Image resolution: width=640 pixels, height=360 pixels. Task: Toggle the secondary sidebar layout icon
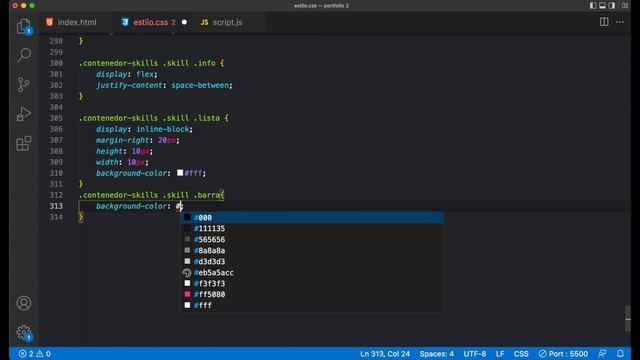611,6
